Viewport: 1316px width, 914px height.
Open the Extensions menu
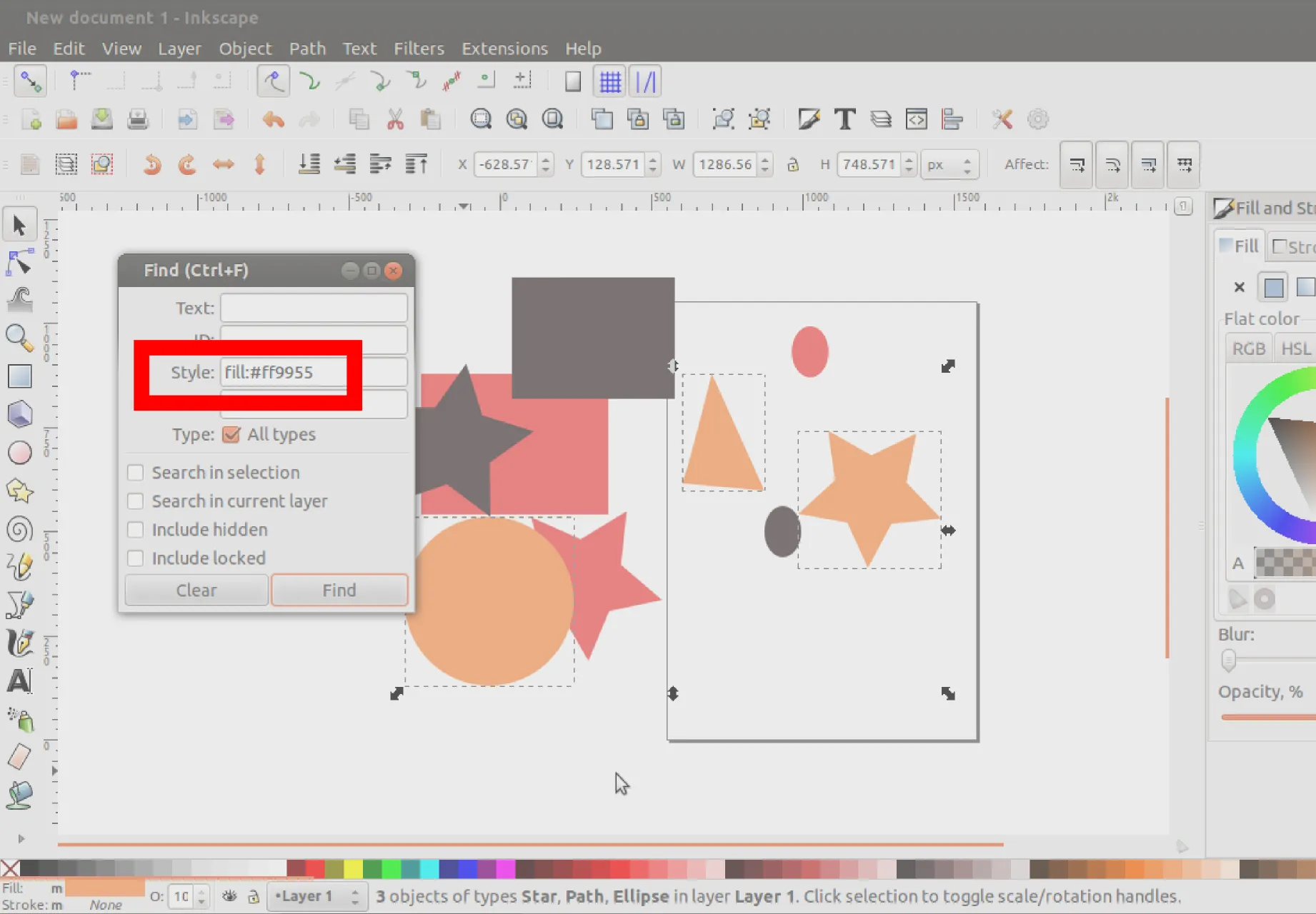click(x=504, y=49)
